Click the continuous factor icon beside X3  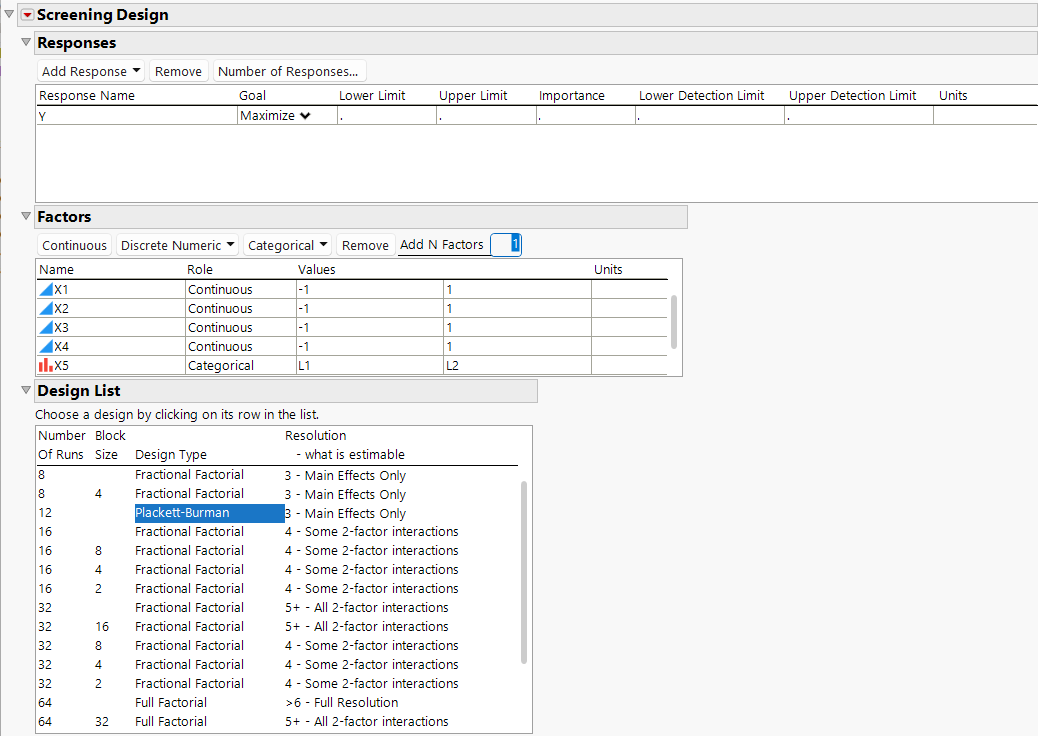45,328
